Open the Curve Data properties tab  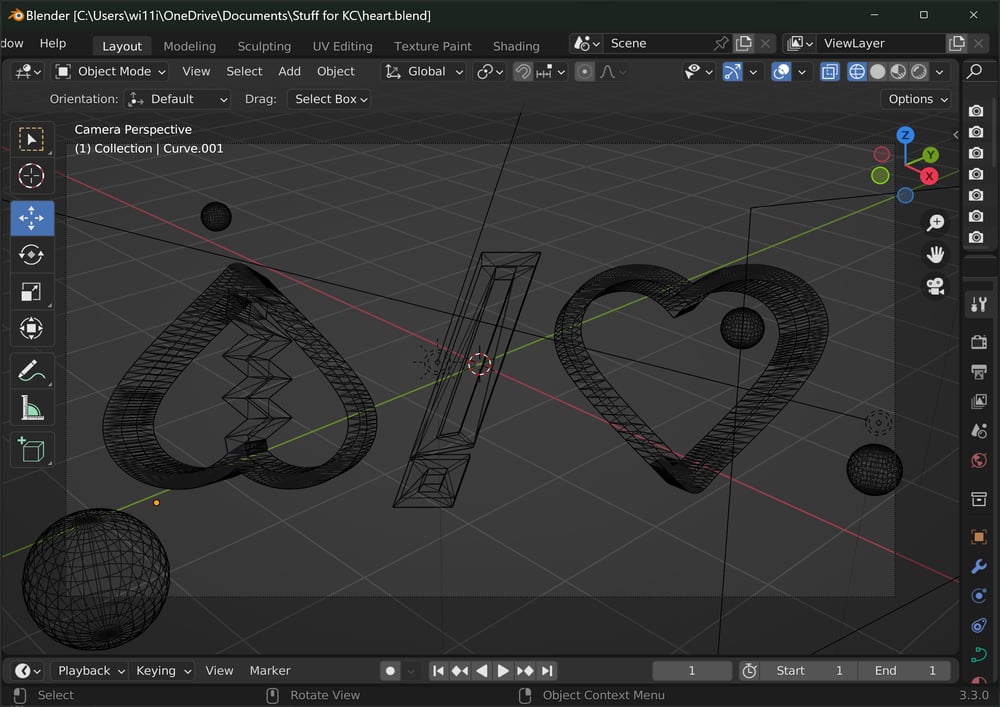click(x=979, y=655)
